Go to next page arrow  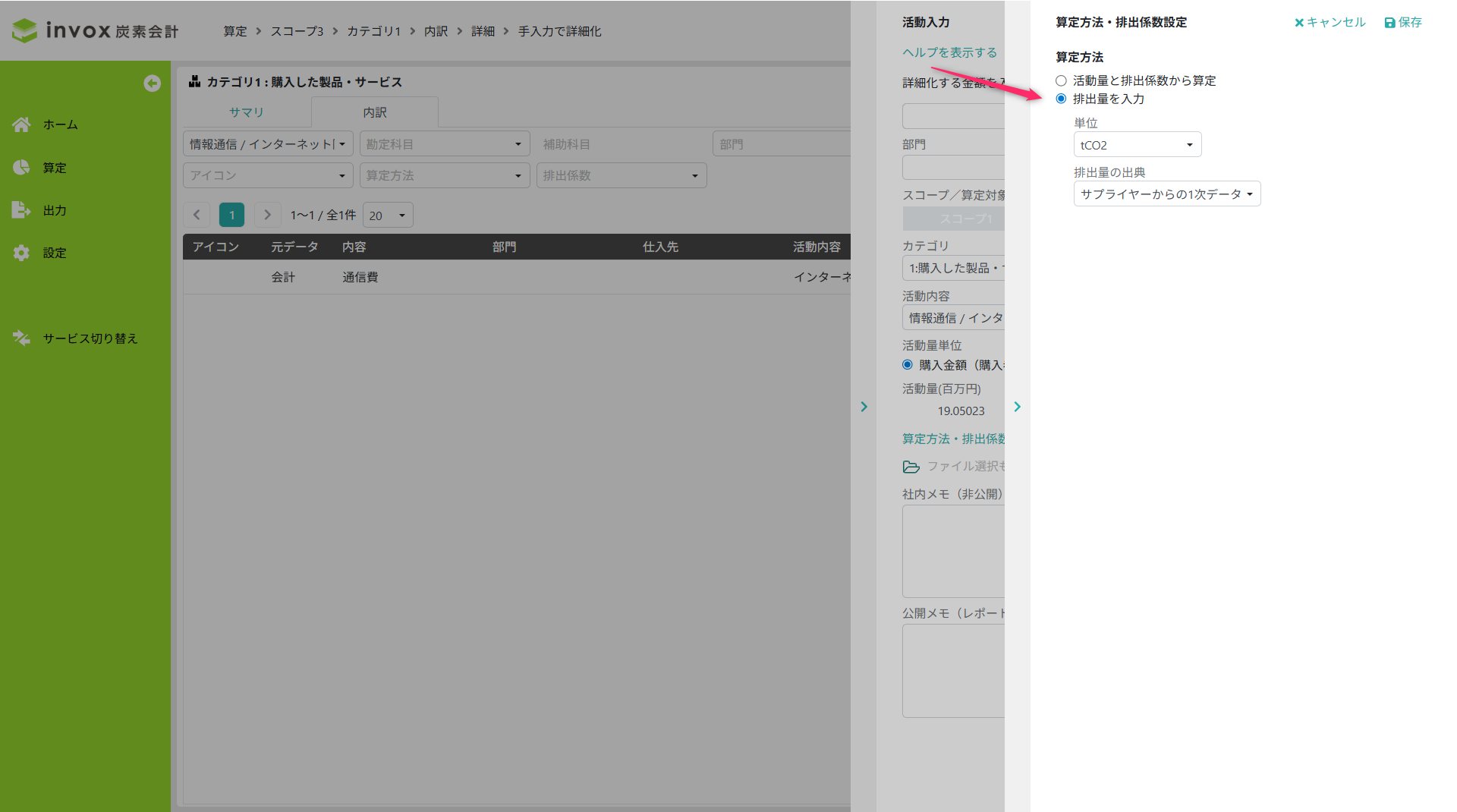click(x=267, y=215)
